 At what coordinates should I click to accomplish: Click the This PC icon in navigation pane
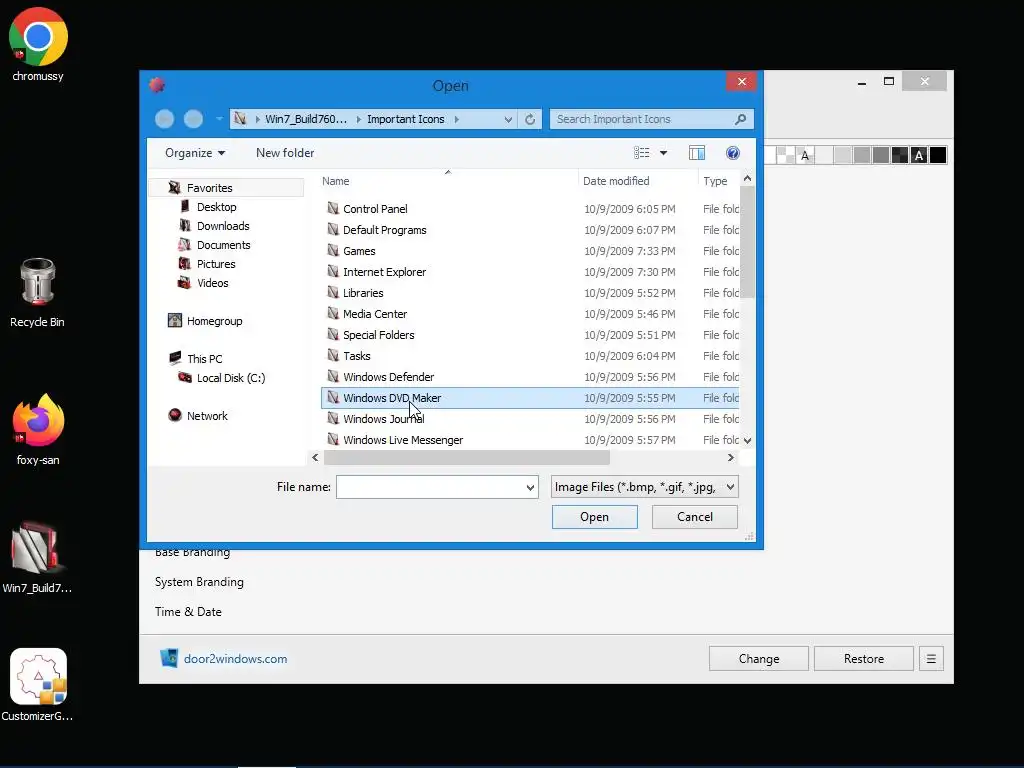174,358
